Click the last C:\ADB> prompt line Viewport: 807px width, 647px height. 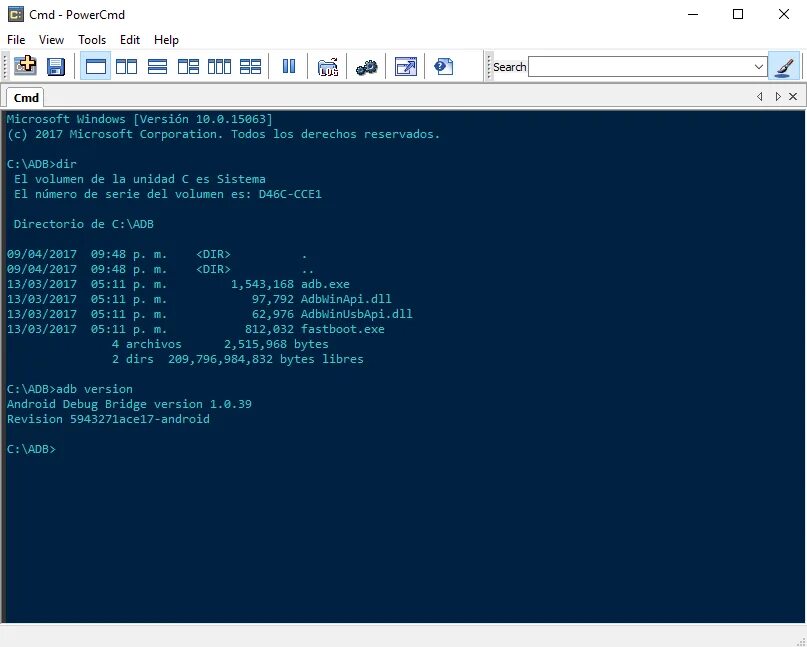(x=31, y=449)
